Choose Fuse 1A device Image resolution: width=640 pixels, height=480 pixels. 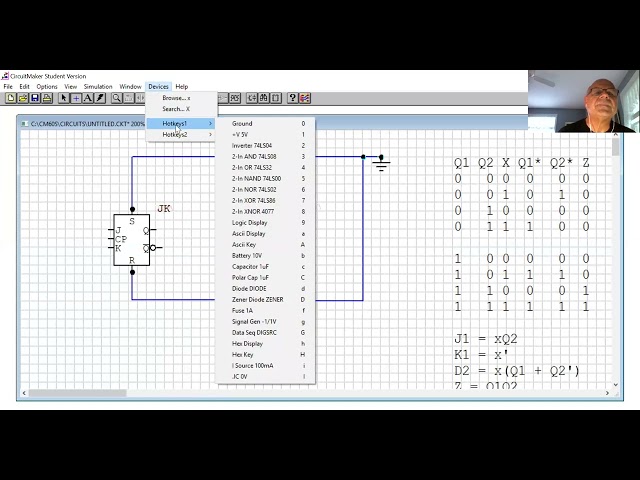[266, 311]
